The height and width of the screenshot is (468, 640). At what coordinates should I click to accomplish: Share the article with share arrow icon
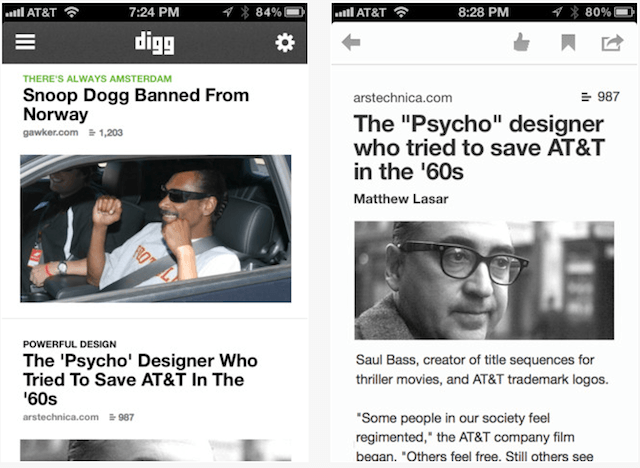pyautogui.click(x=612, y=42)
